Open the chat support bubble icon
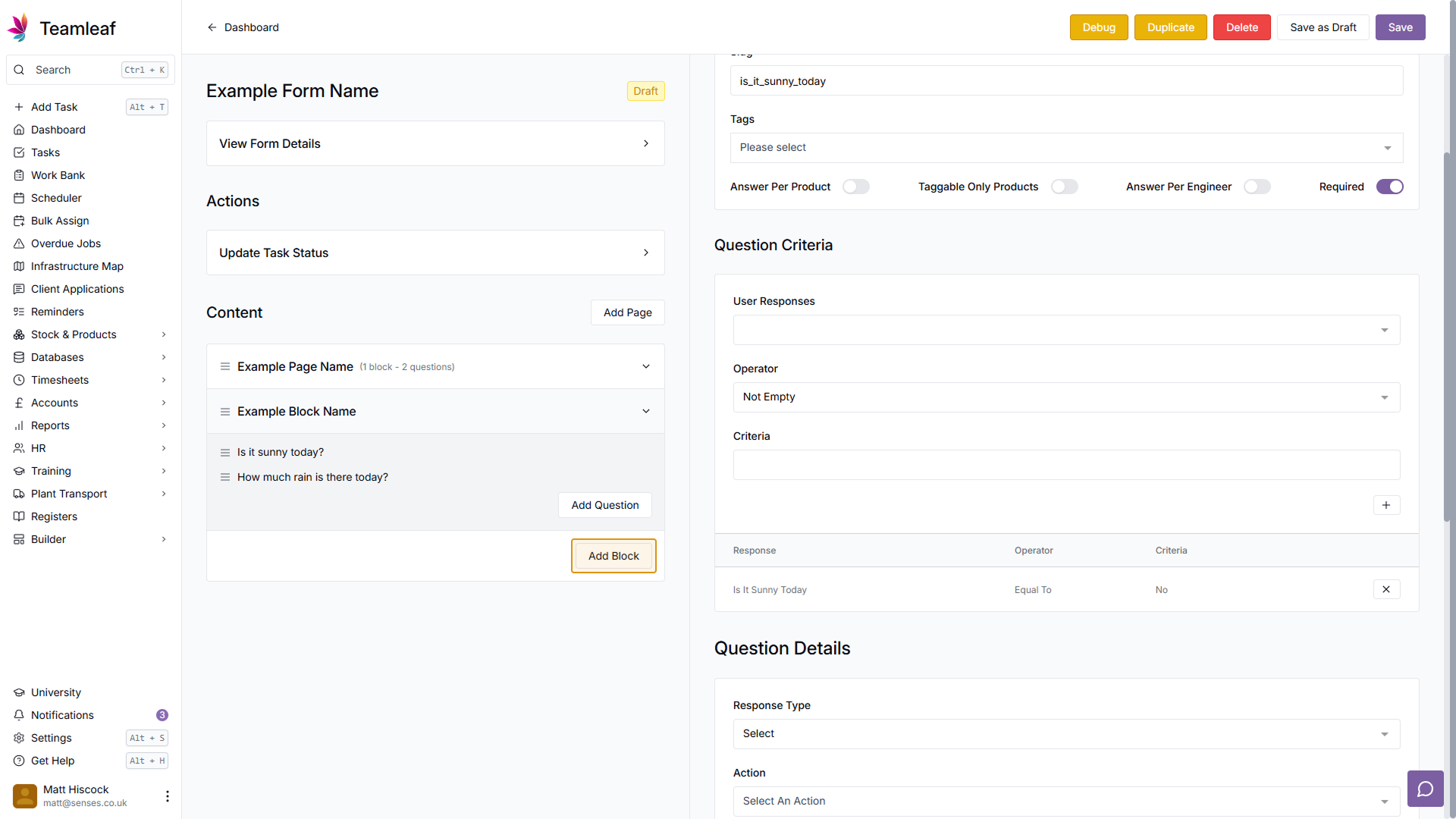The image size is (1456, 819). pos(1425,789)
